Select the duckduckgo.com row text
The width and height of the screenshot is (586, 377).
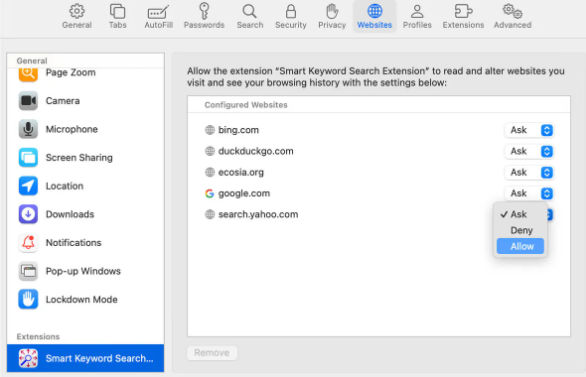point(256,151)
